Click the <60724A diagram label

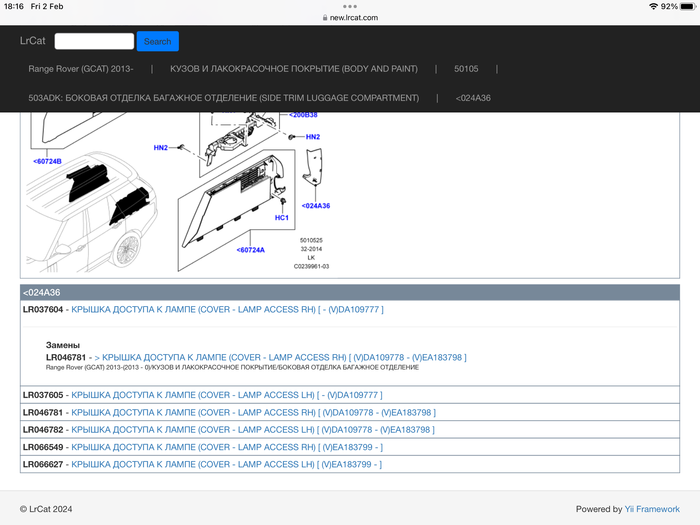pyautogui.click(x=250, y=250)
